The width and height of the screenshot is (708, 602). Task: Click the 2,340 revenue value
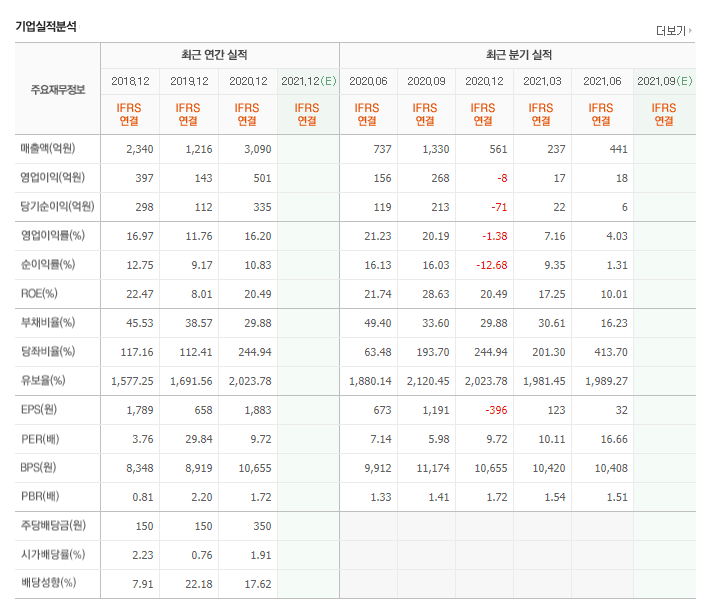(x=140, y=149)
